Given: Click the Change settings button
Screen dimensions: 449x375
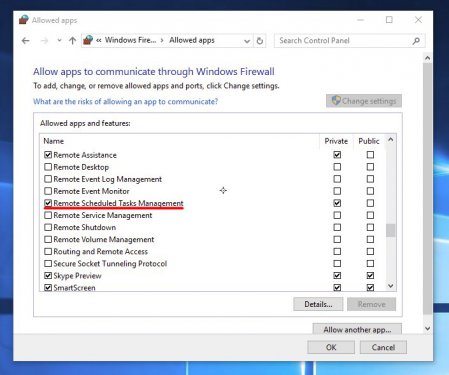Looking at the screenshot, I should [364, 101].
